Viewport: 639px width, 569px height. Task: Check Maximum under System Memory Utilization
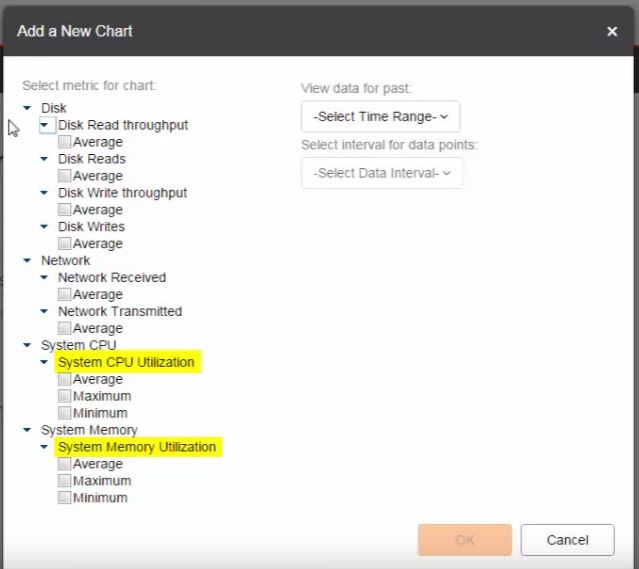[x=64, y=481]
